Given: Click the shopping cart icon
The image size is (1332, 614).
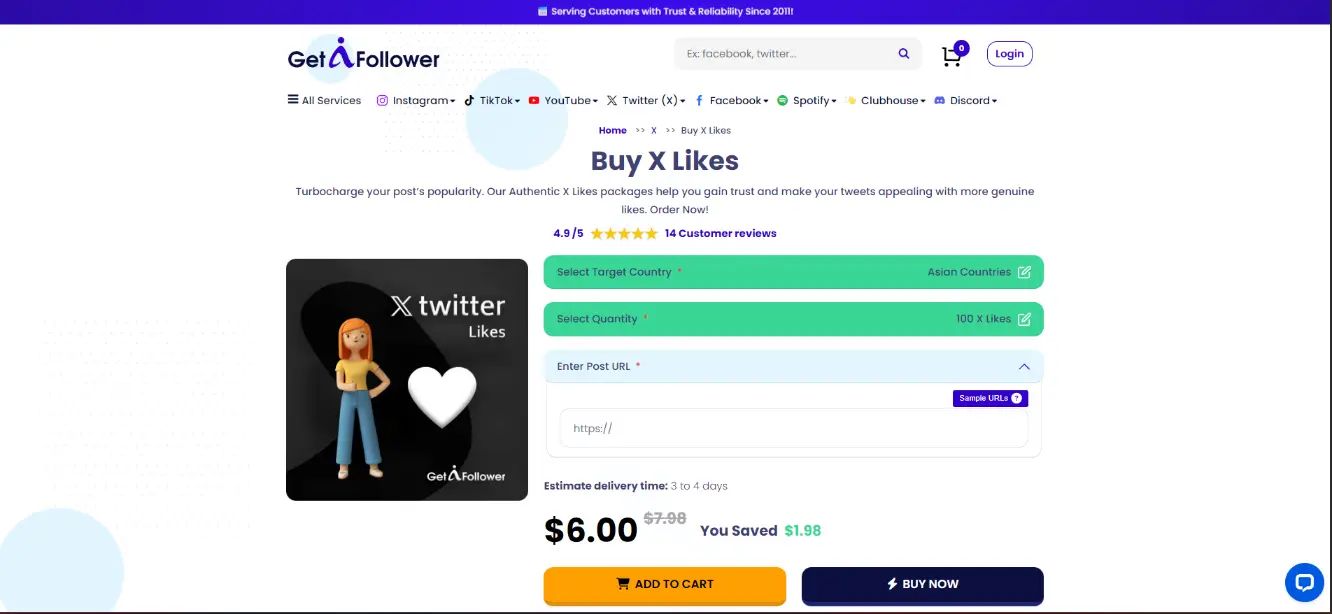Looking at the screenshot, I should click(950, 57).
